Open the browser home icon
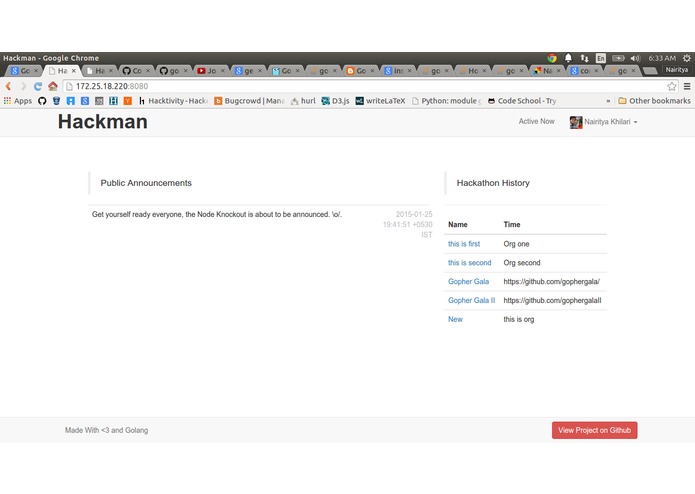 coord(53,86)
